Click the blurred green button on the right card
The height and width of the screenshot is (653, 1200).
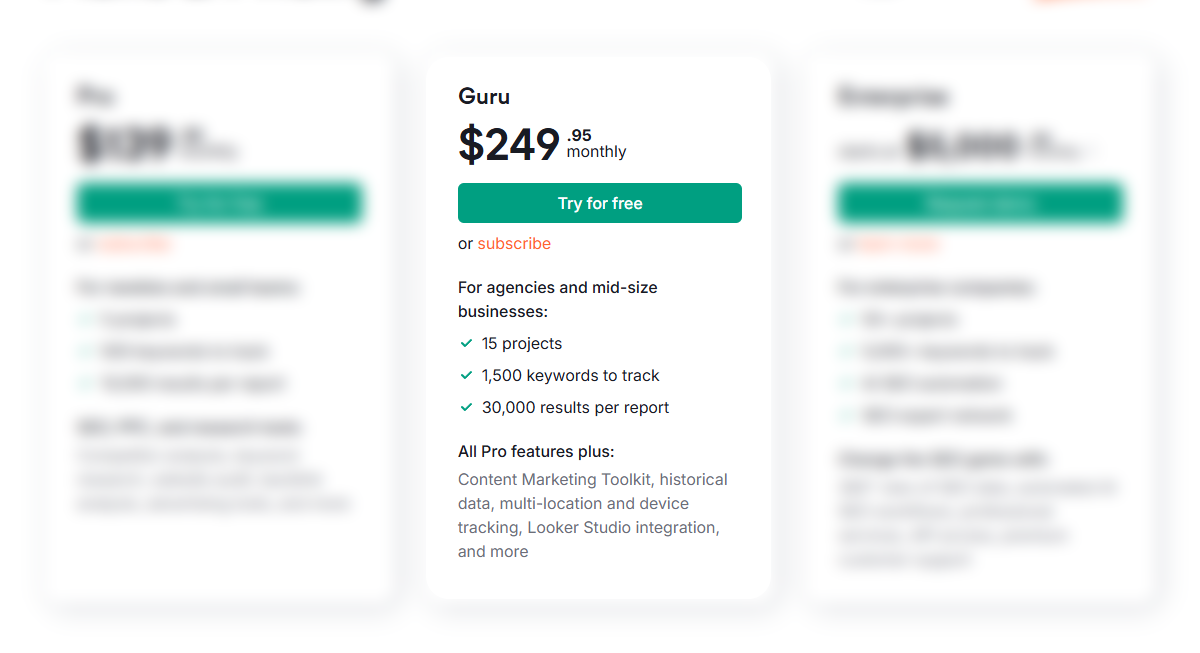(x=980, y=203)
